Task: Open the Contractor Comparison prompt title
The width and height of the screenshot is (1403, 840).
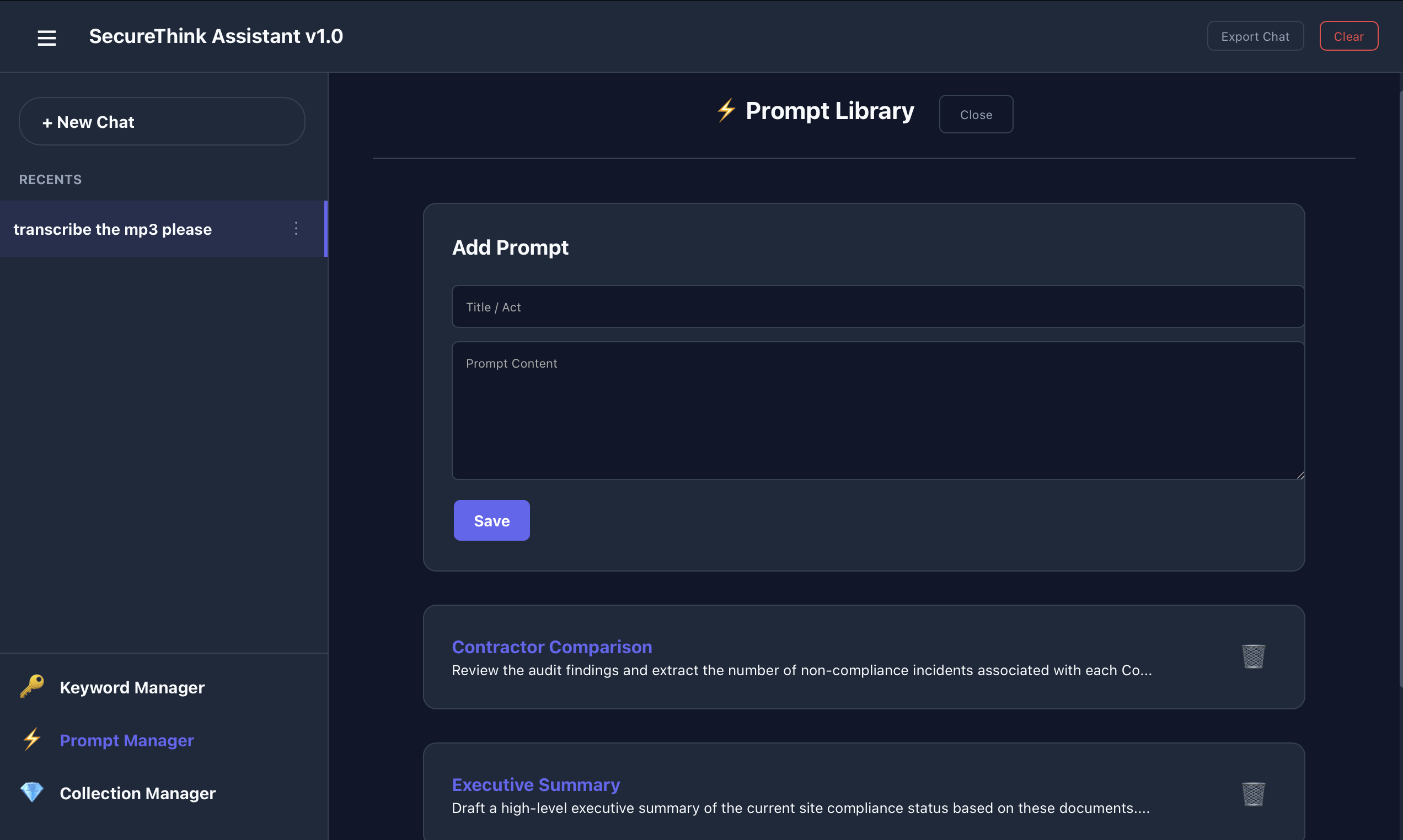Action: click(551, 647)
